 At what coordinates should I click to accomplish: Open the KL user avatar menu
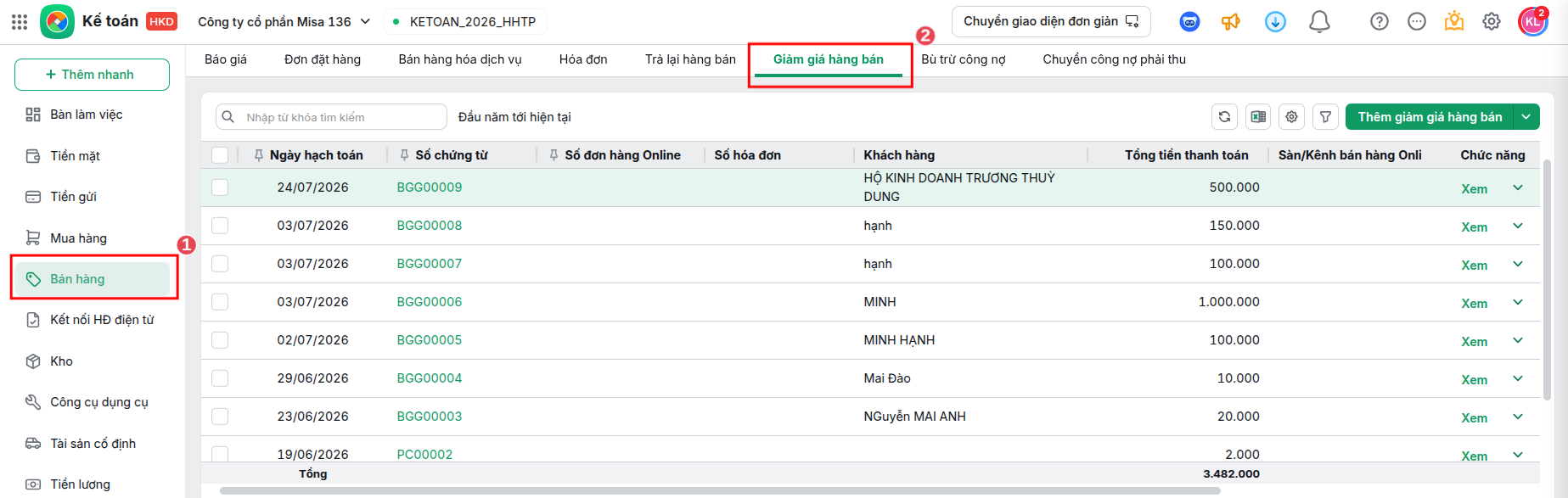click(x=1532, y=22)
